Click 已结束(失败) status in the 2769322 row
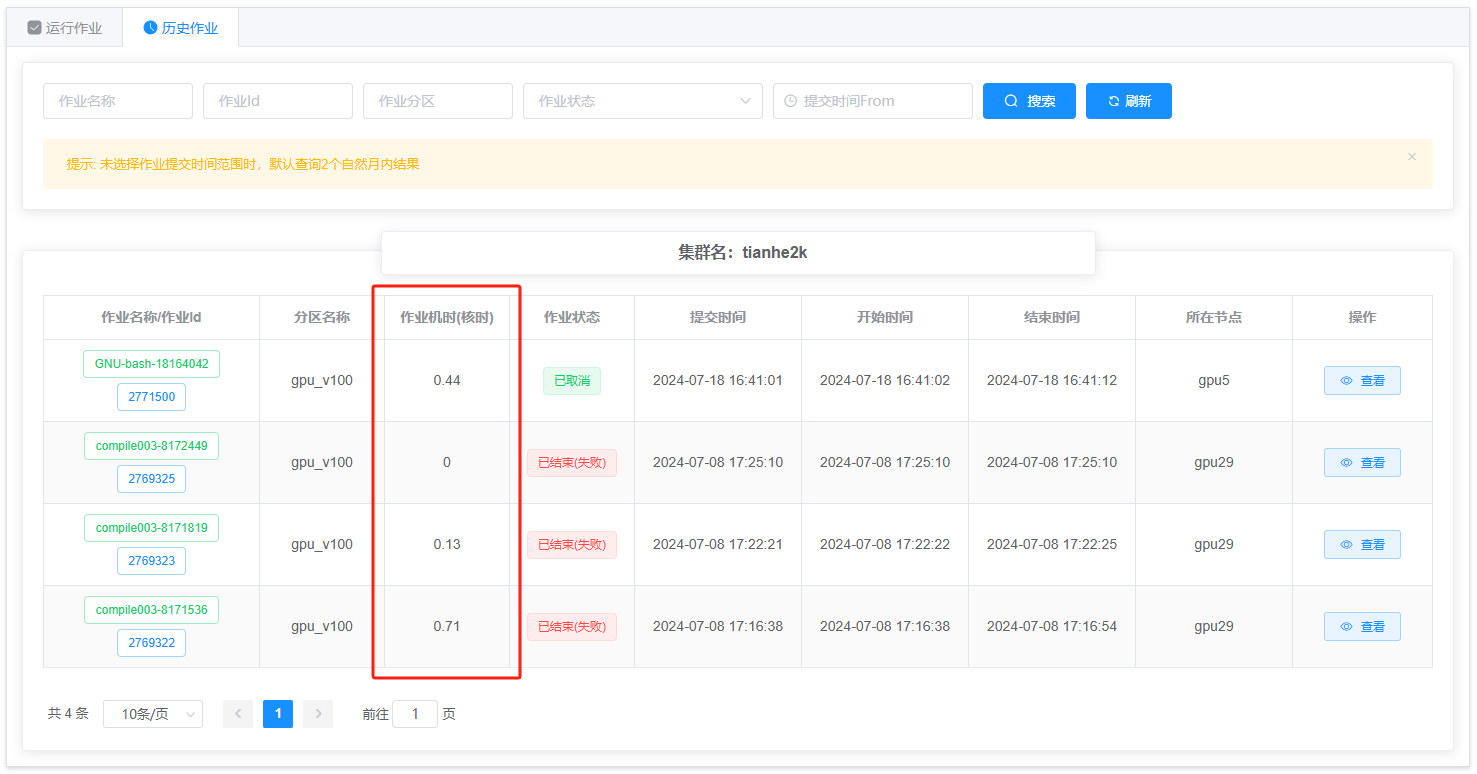Viewport: 1477px width, 774px height. tap(572, 627)
